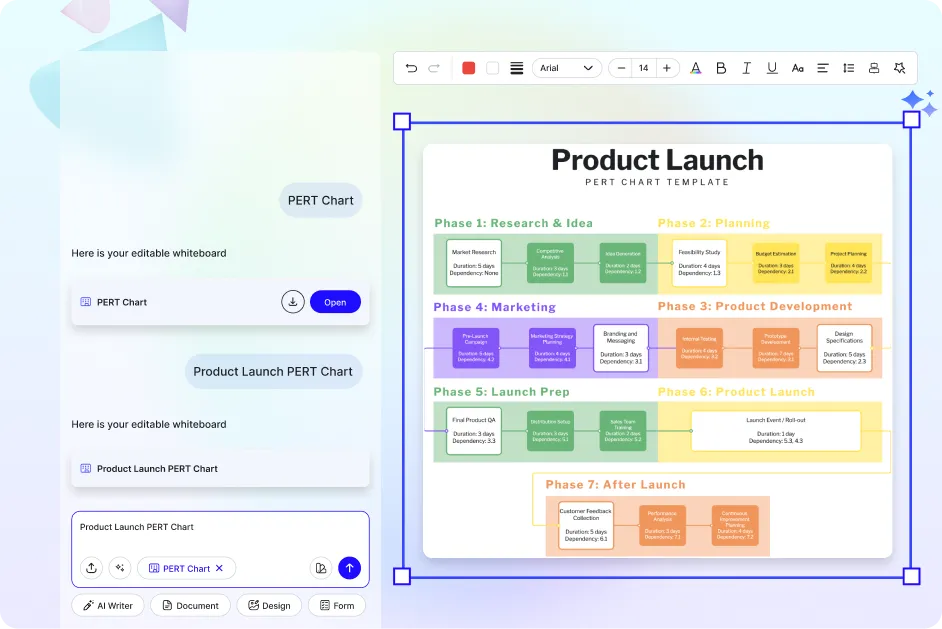Viewport: 942px width, 629px height.
Task: Select the AI Writer option
Action: click(x=108, y=605)
